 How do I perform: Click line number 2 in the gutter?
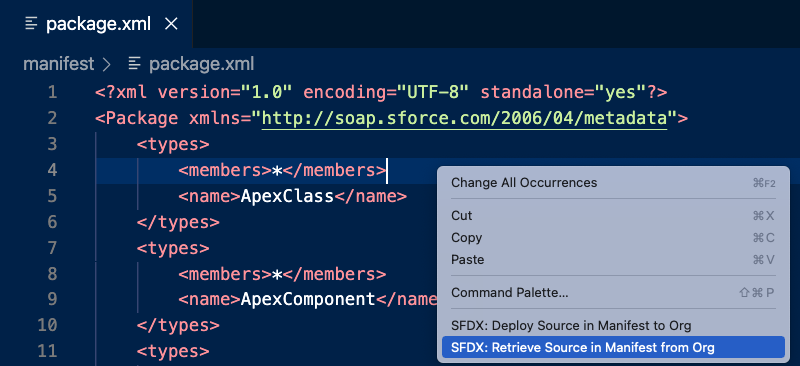point(52,118)
